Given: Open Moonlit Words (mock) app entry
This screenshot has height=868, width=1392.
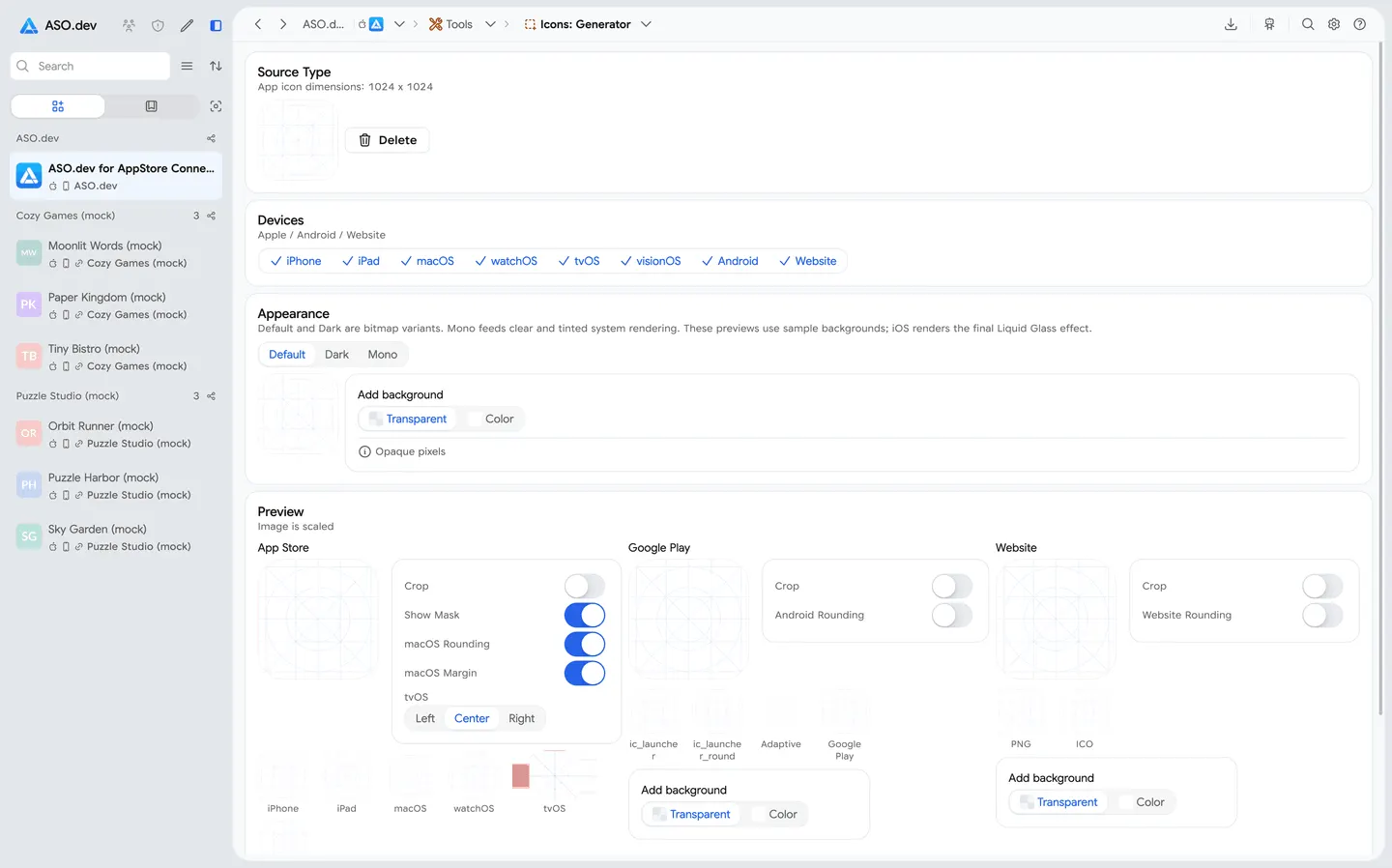Looking at the screenshot, I should pyautogui.click(x=116, y=254).
